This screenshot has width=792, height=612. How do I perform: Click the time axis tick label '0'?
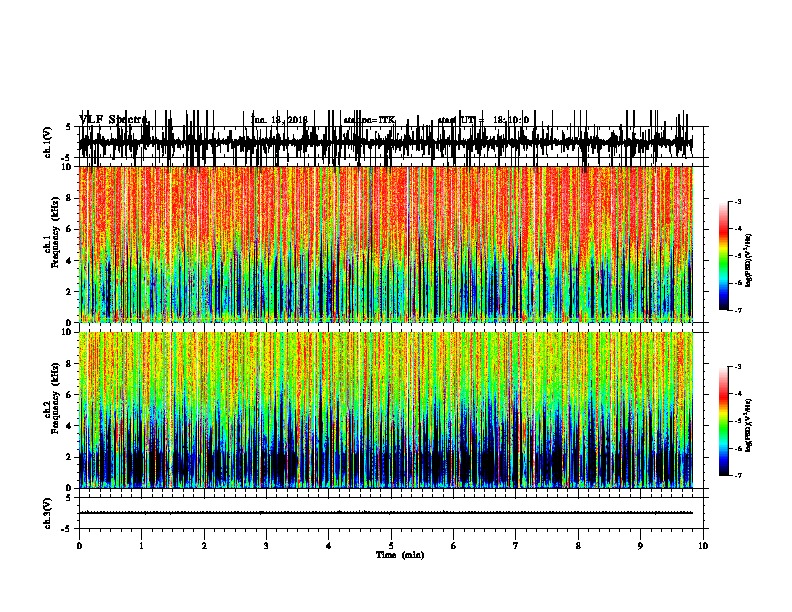click(x=79, y=546)
